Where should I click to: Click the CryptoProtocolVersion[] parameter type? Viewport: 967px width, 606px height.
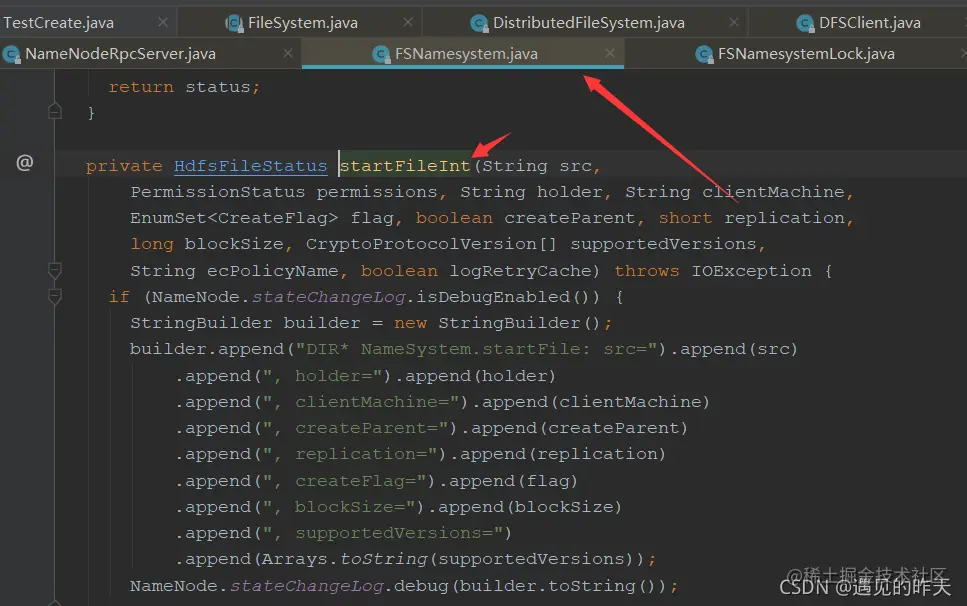(431, 244)
